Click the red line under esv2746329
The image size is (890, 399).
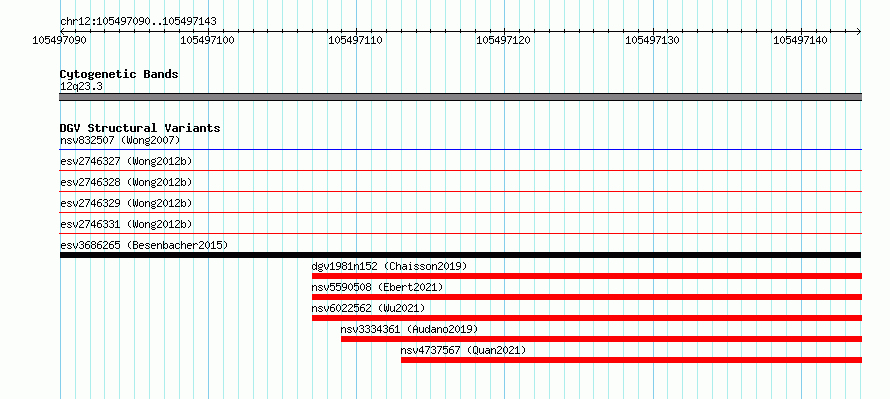pos(461,212)
